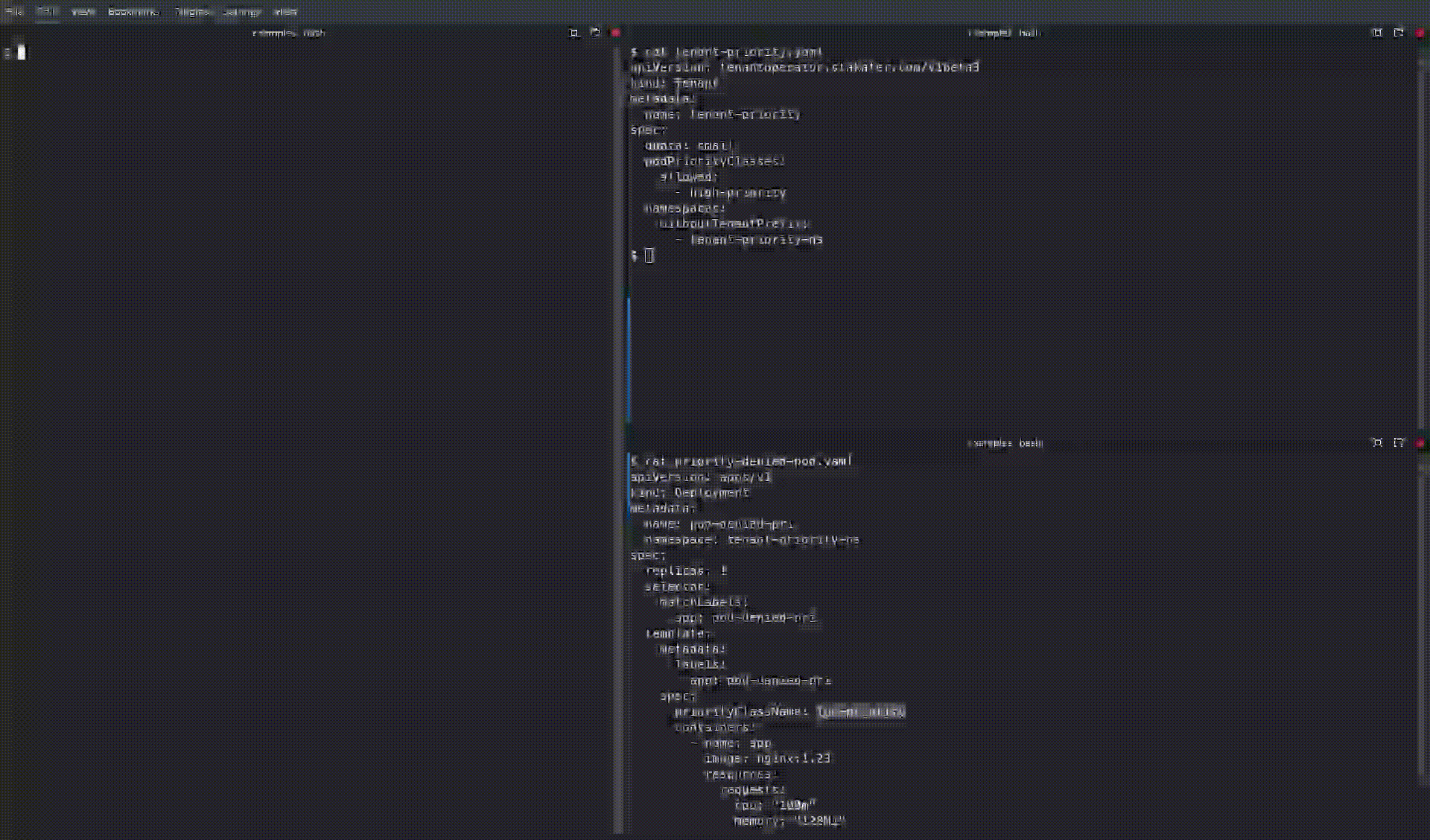Open the Bookmarks menu
Viewport: 1430px width, 840px height.
(x=133, y=12)
